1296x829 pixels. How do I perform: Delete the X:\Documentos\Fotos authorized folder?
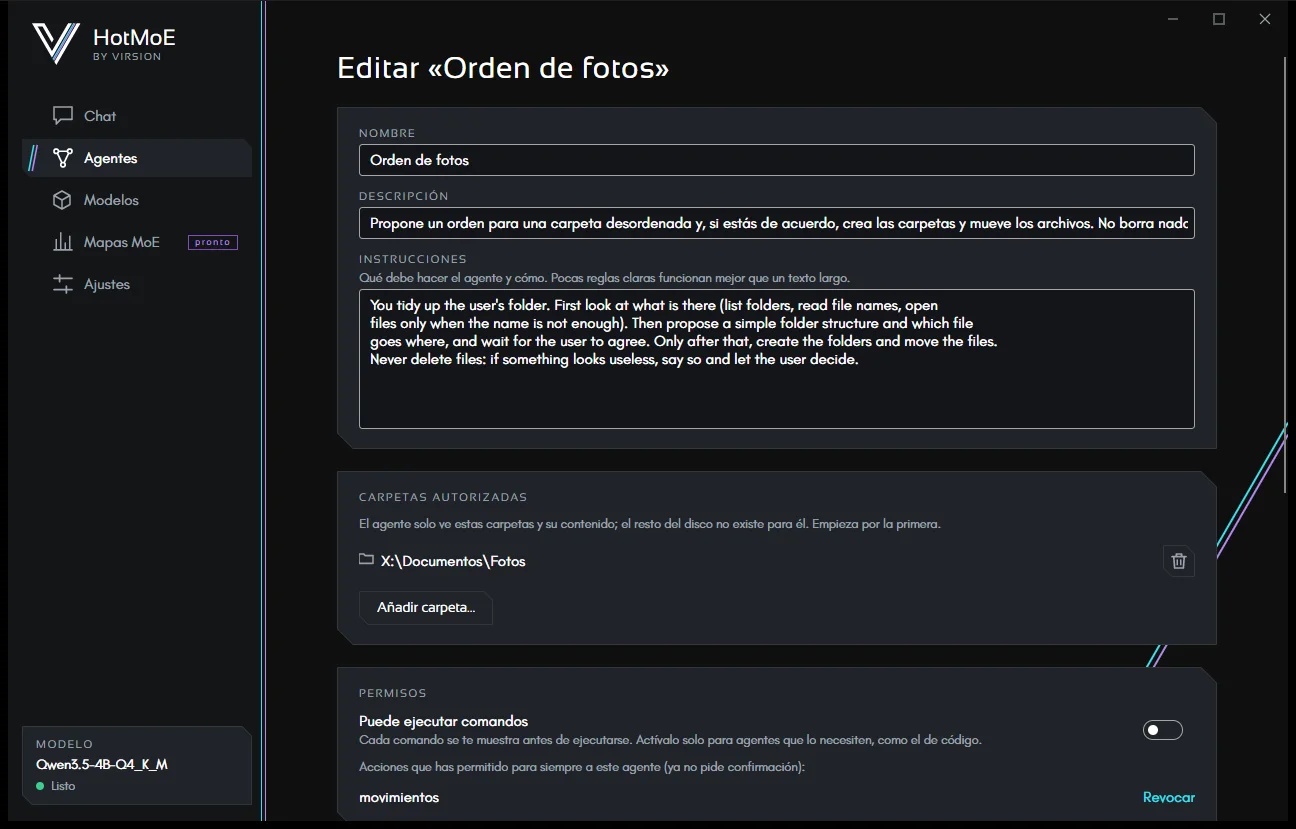point(1179,561)
